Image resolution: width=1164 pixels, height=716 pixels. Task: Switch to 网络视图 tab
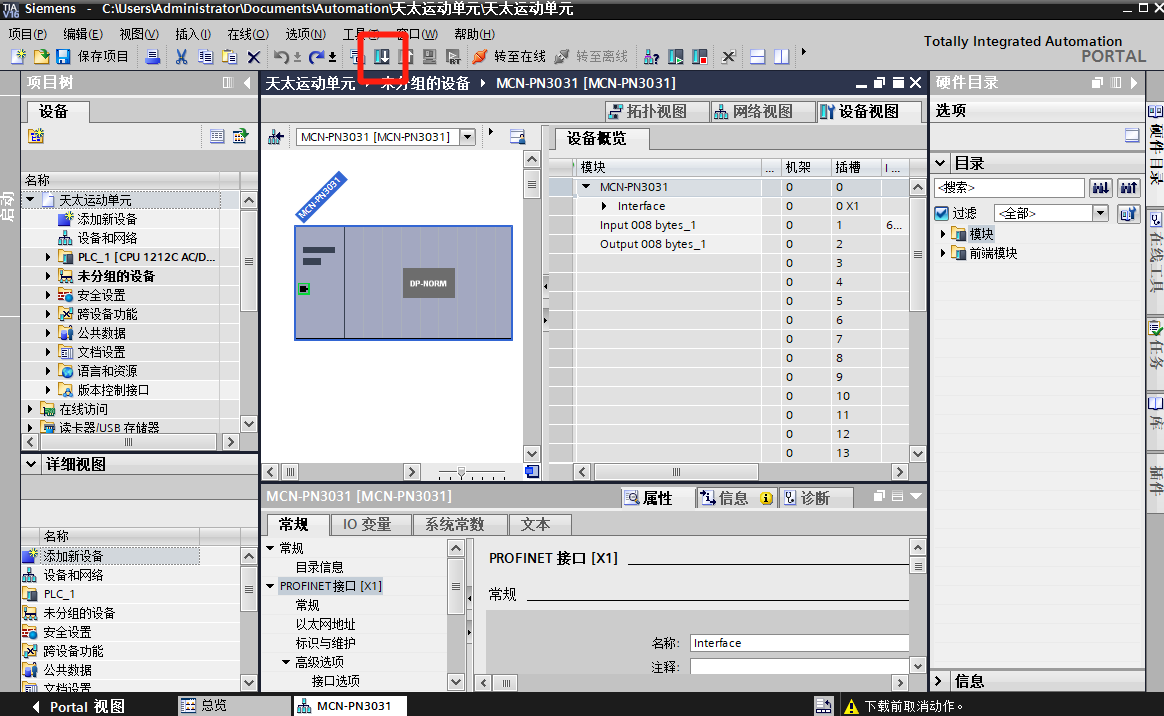(x=762, y=111)
